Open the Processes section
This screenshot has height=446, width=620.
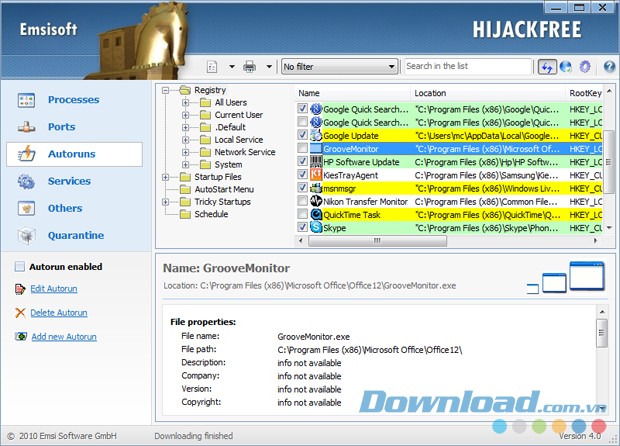coord(74,100)
